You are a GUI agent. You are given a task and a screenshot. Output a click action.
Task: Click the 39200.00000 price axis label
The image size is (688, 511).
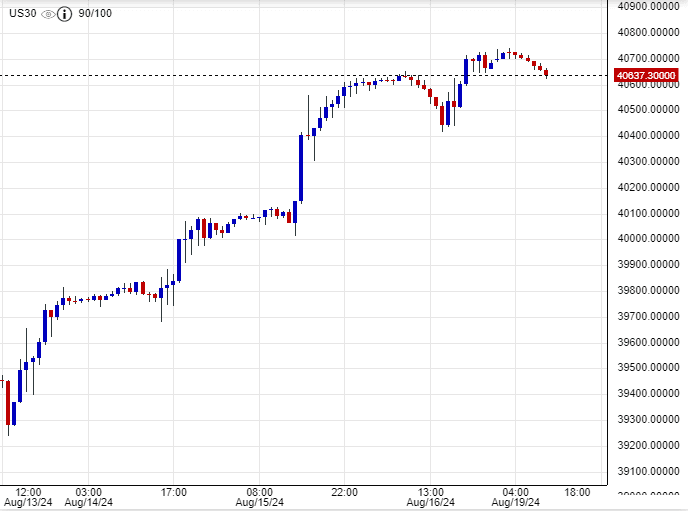click(648, 445)
